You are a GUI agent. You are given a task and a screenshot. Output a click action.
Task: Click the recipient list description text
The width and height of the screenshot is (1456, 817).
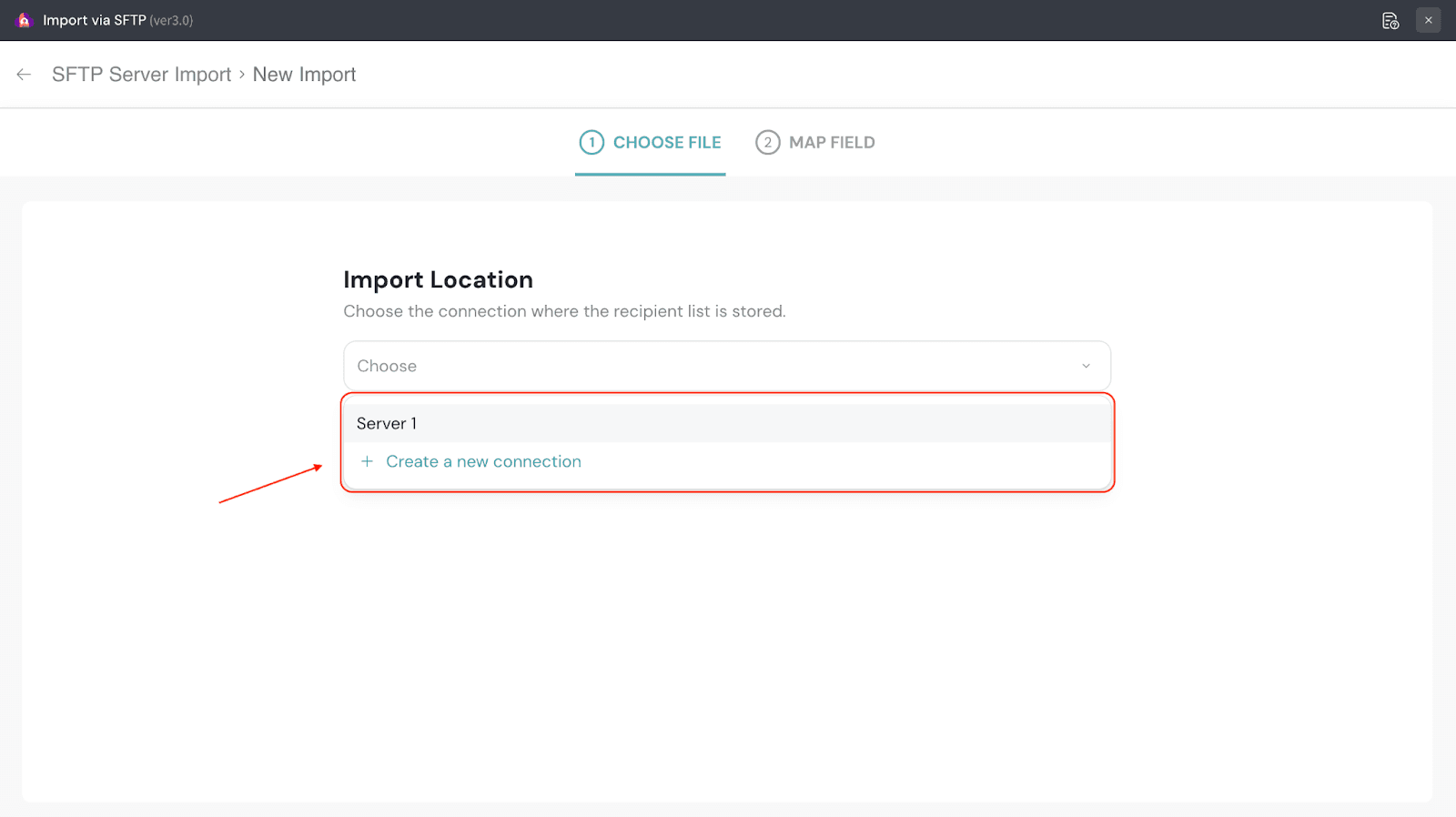pyautogui.click(x=564, y=311)
